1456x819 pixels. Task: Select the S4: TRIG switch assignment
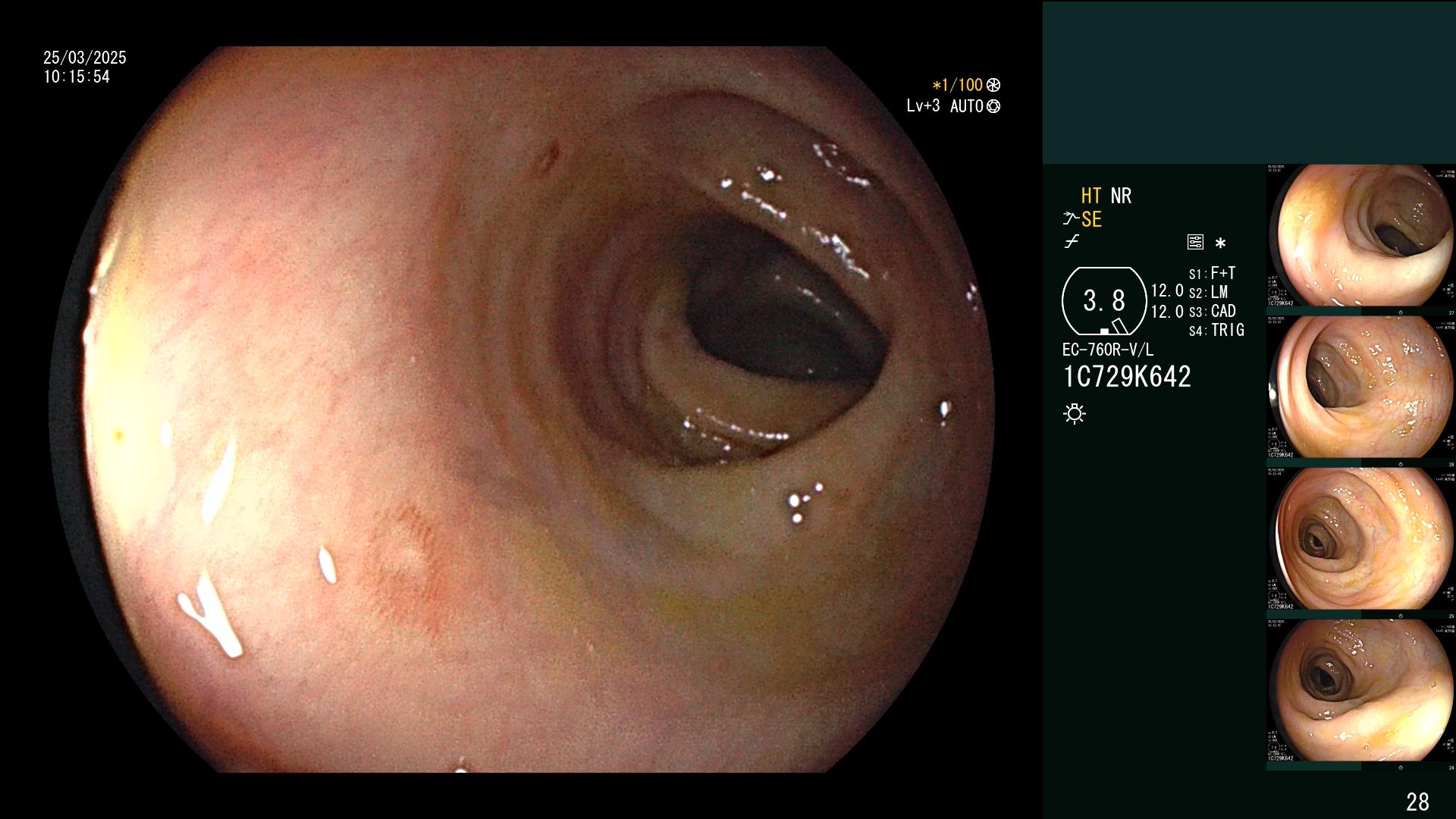(x=1216, y=330)
